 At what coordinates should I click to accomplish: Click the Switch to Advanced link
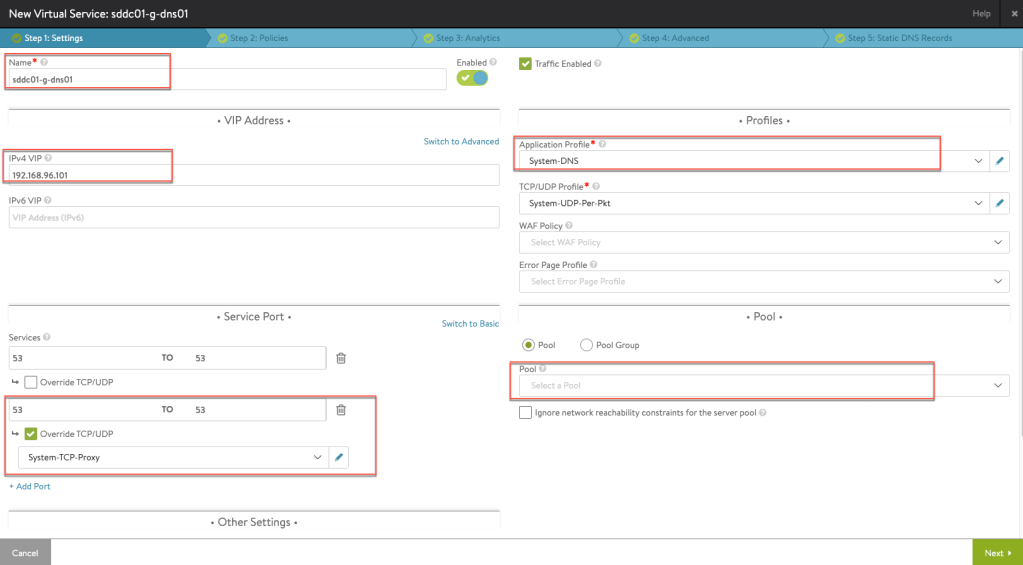(461, 142)
